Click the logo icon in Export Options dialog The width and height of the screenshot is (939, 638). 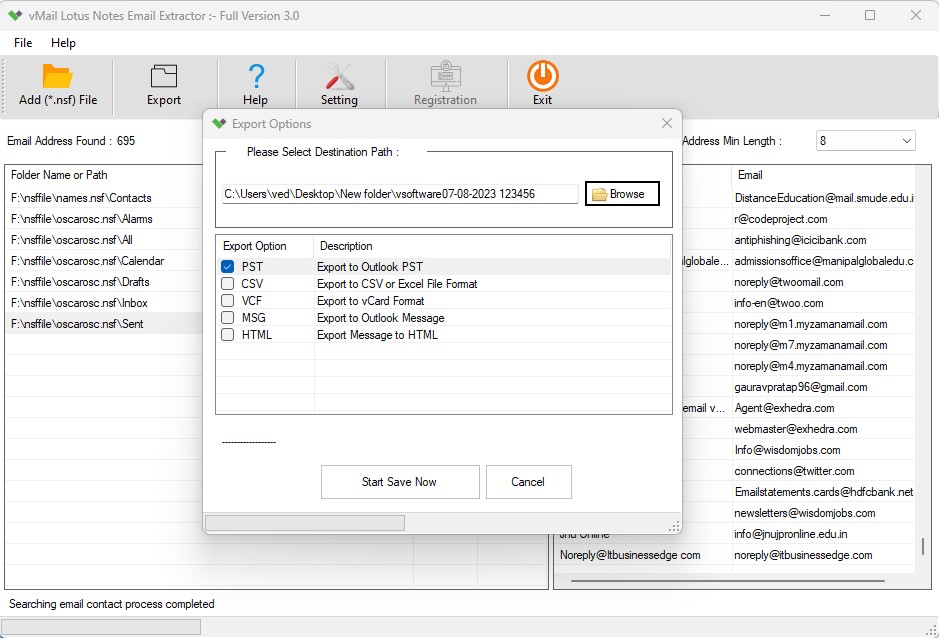coord(219,123)
